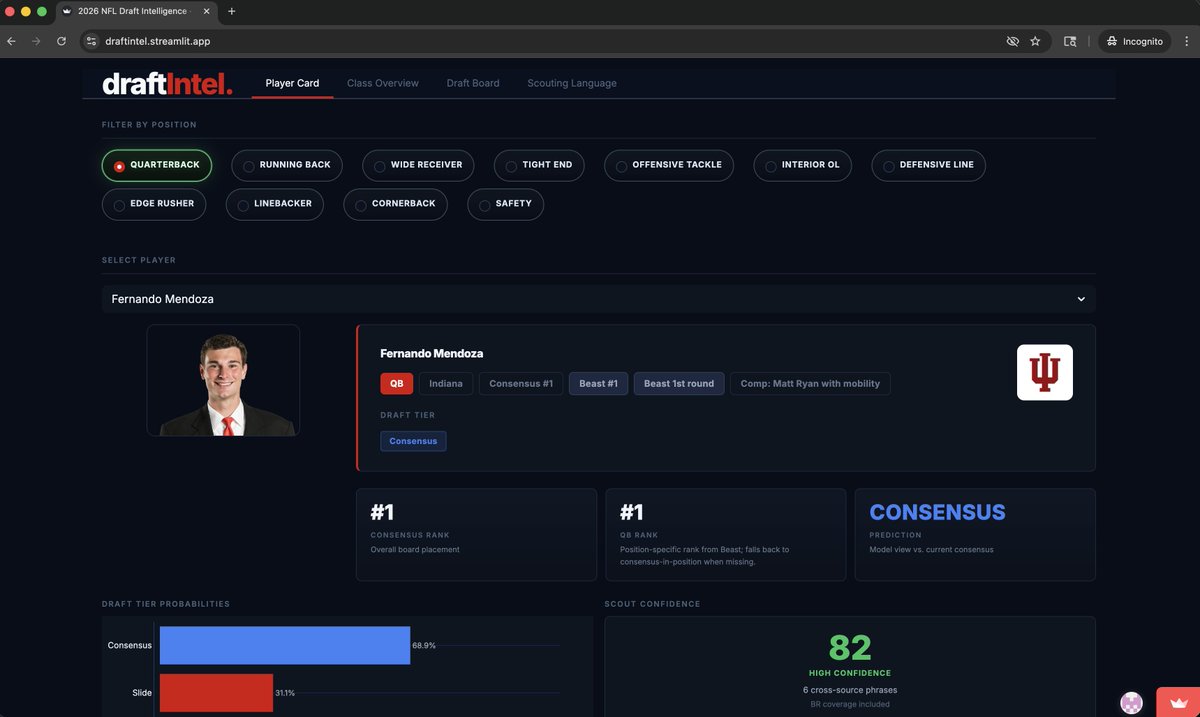This screenshot has height=717, width=1200.
Task: Click the tracking protection eye icon
Action: 1012,41
